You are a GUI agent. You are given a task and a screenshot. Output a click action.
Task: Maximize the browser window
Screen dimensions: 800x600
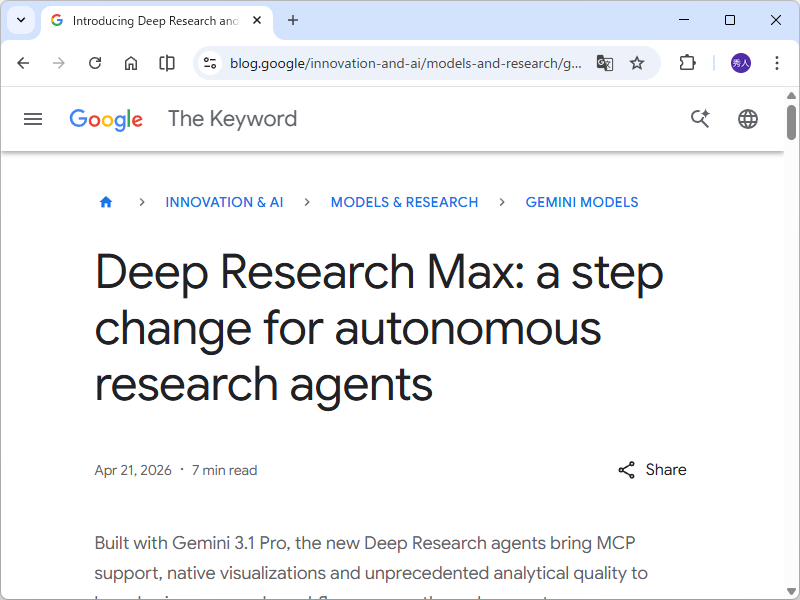tap(730, 20)
